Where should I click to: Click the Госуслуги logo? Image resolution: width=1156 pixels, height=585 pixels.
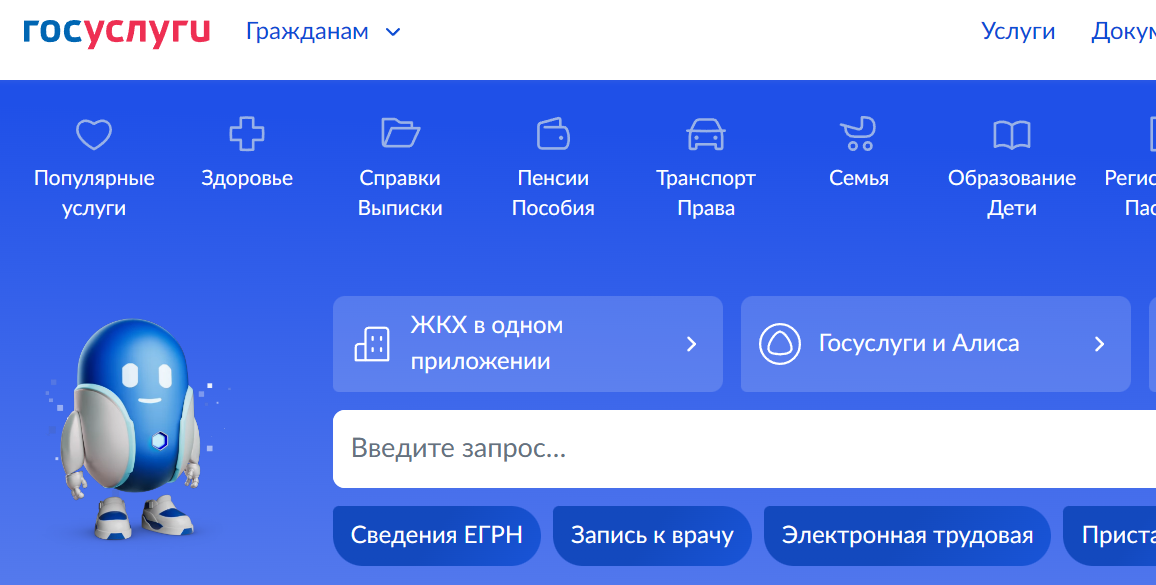click(x=115, y=30)
